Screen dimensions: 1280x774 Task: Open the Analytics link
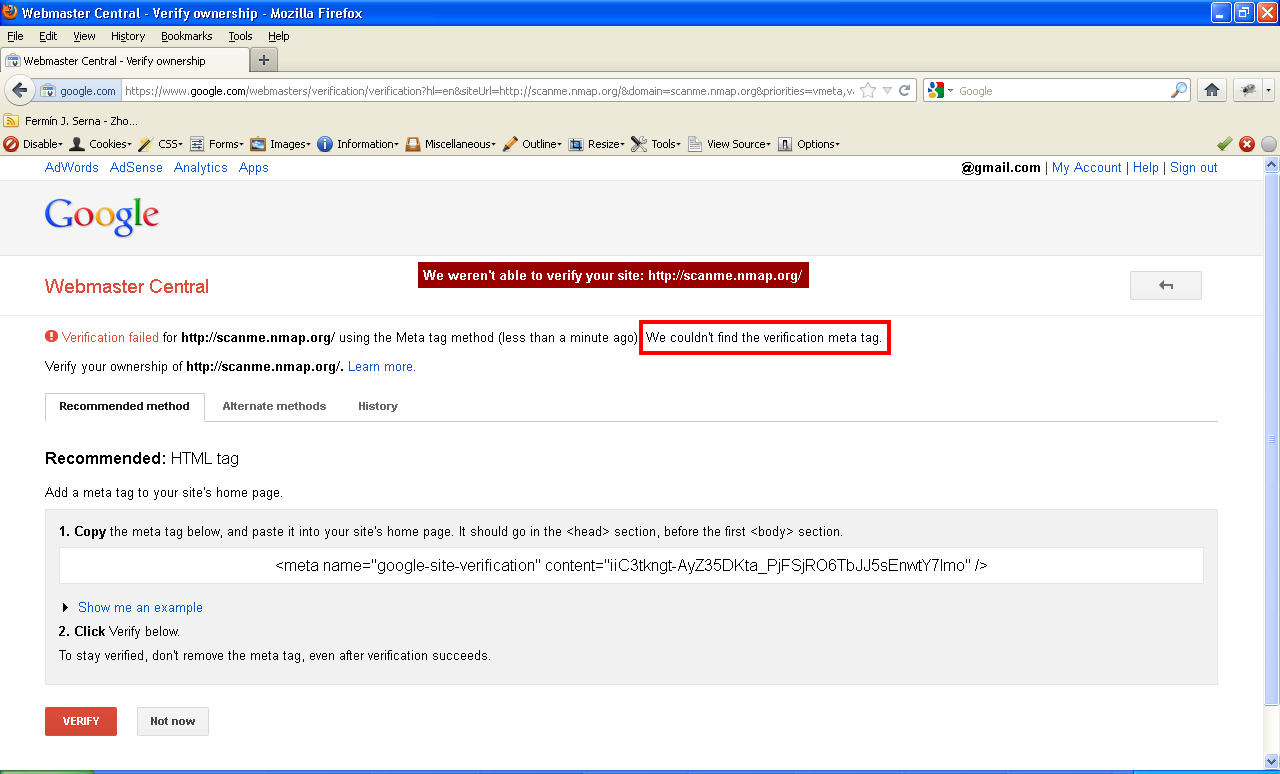click(x=201, y=168)
